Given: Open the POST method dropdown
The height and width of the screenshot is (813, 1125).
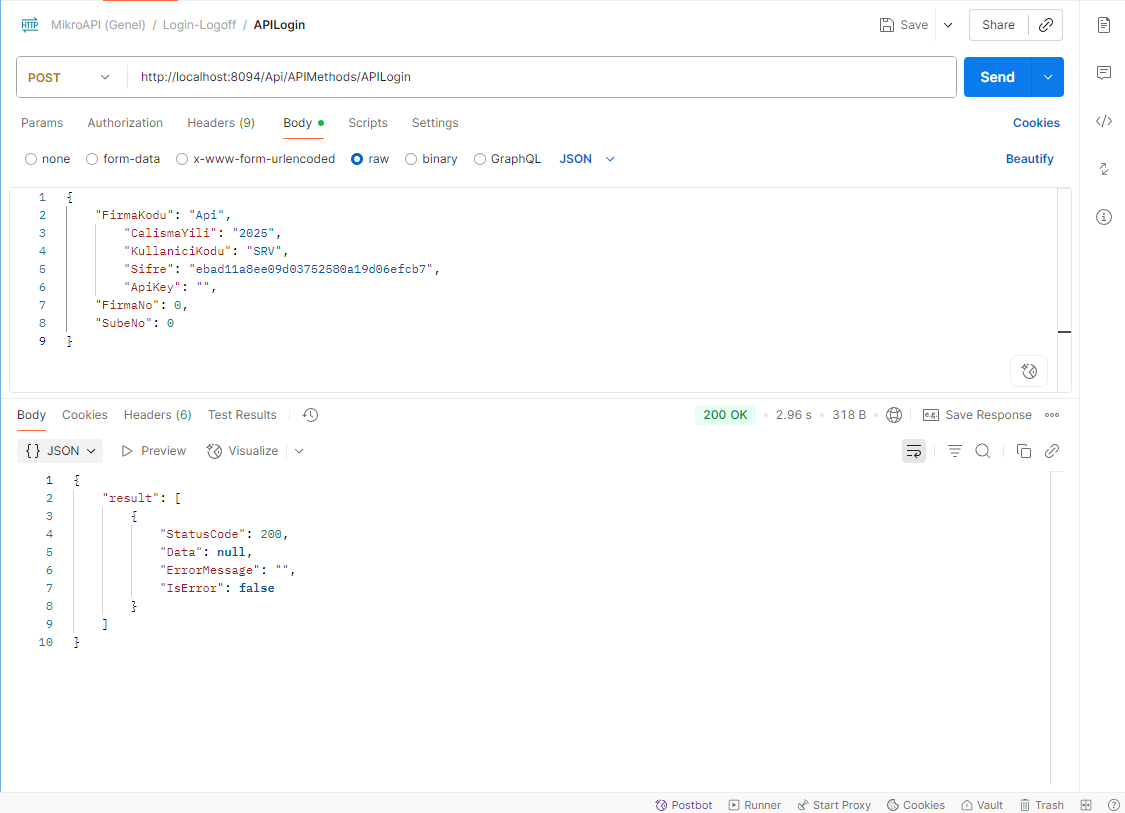Looking at the screenshot, I should [x=70, y=77].
